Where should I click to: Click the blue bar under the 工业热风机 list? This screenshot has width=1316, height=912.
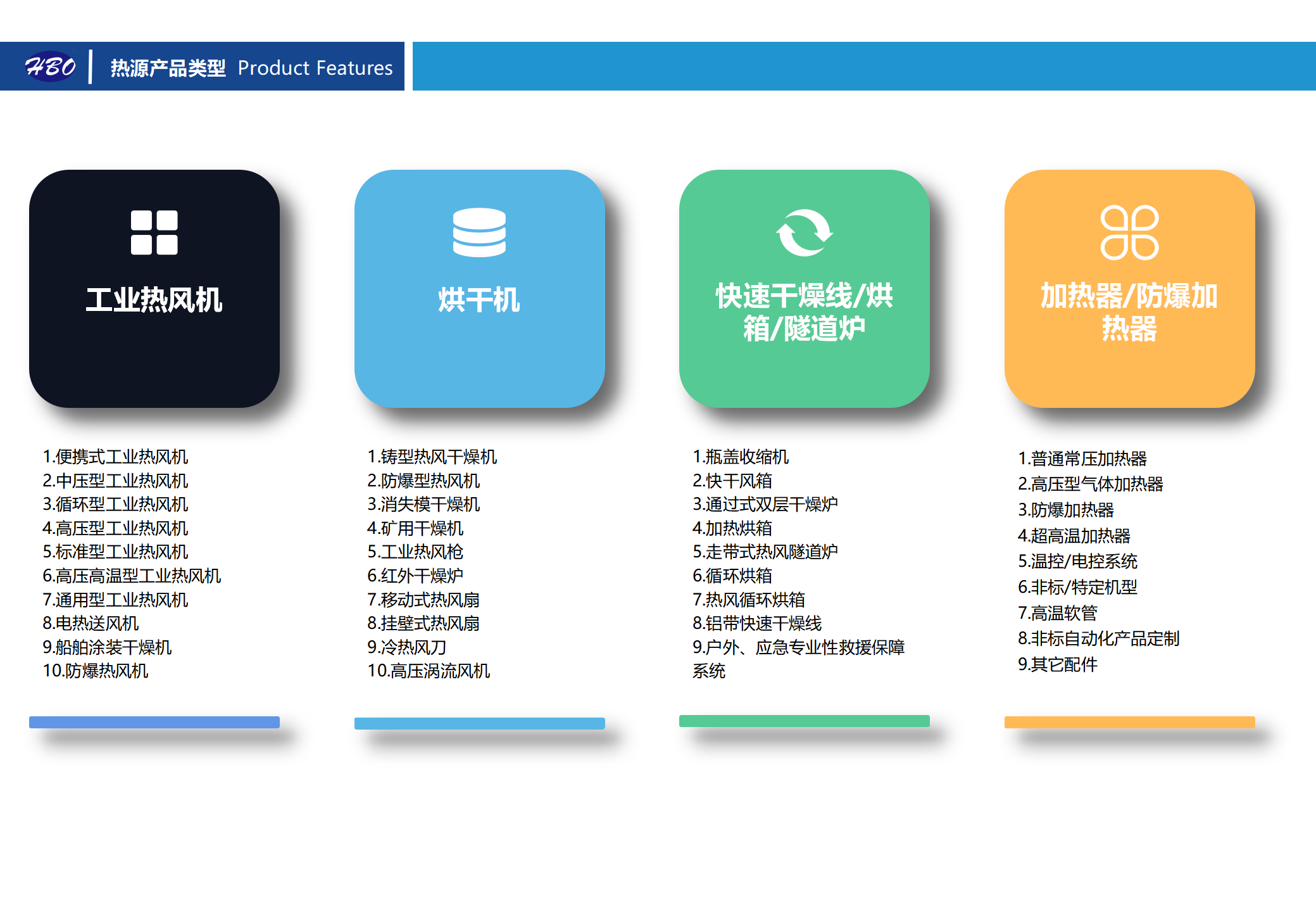pos(154,721)
